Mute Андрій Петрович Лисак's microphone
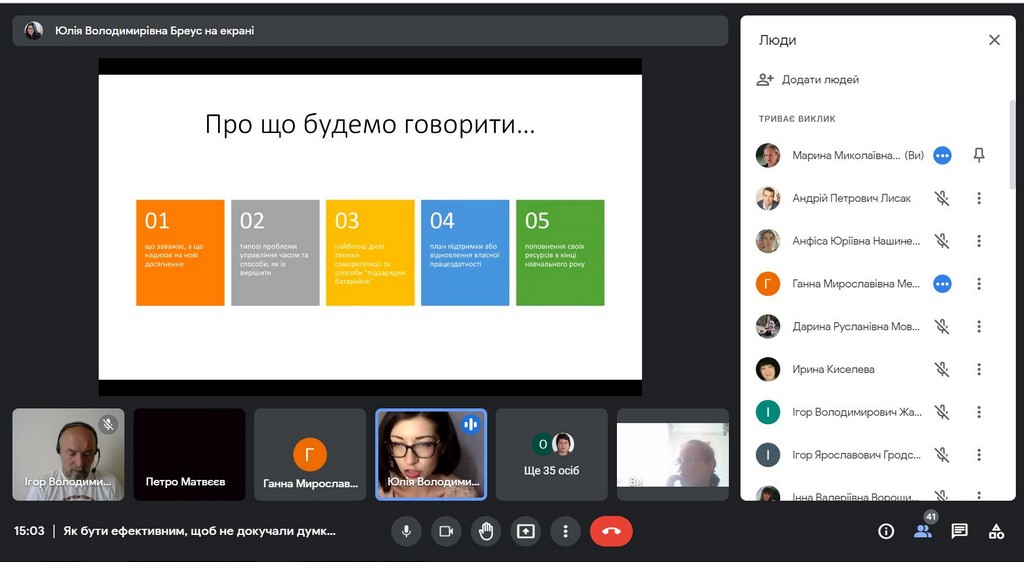1024x562 pixels. tap(942, 198)
